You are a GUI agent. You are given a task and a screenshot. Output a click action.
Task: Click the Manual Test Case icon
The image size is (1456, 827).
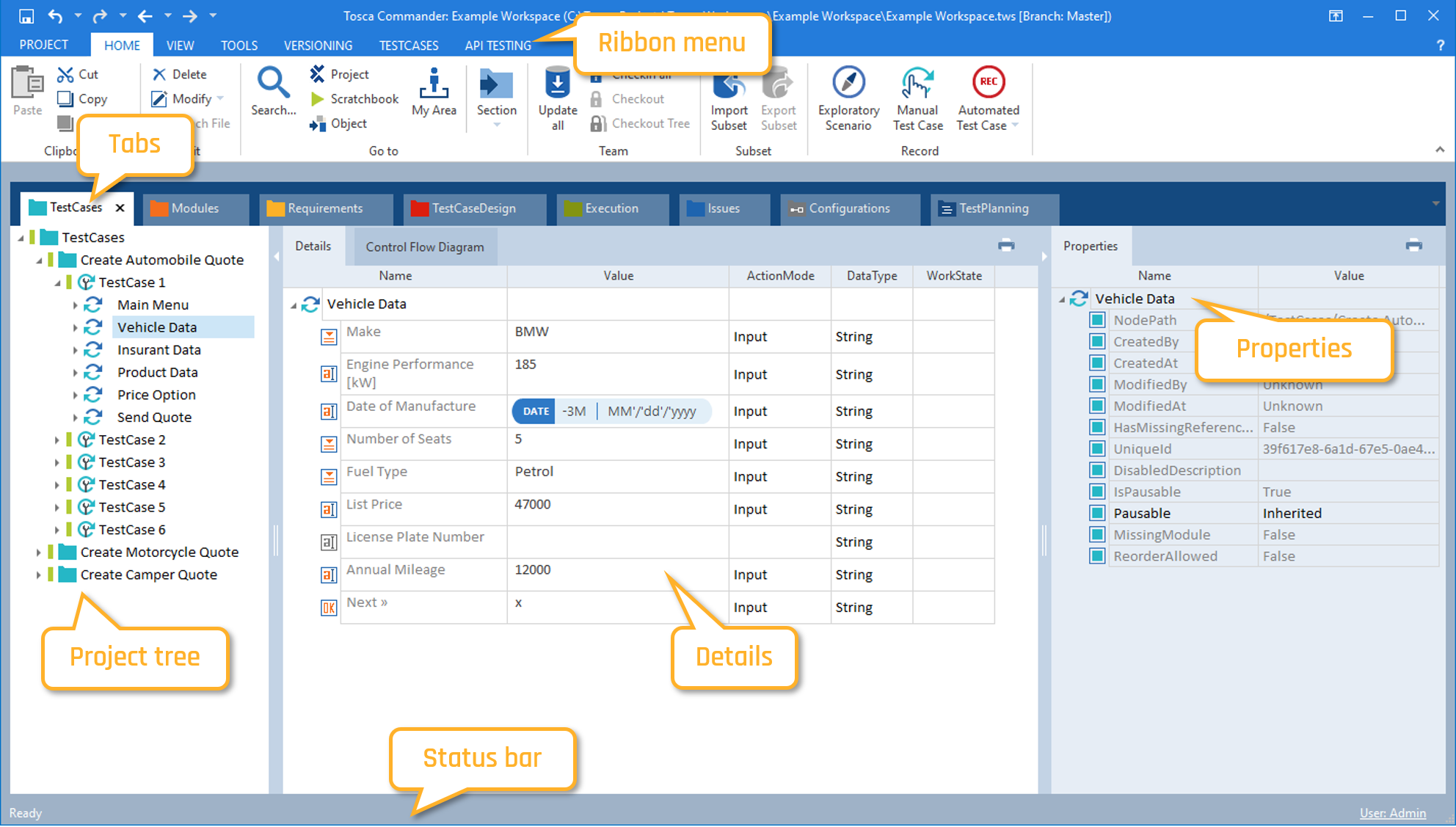917,83
